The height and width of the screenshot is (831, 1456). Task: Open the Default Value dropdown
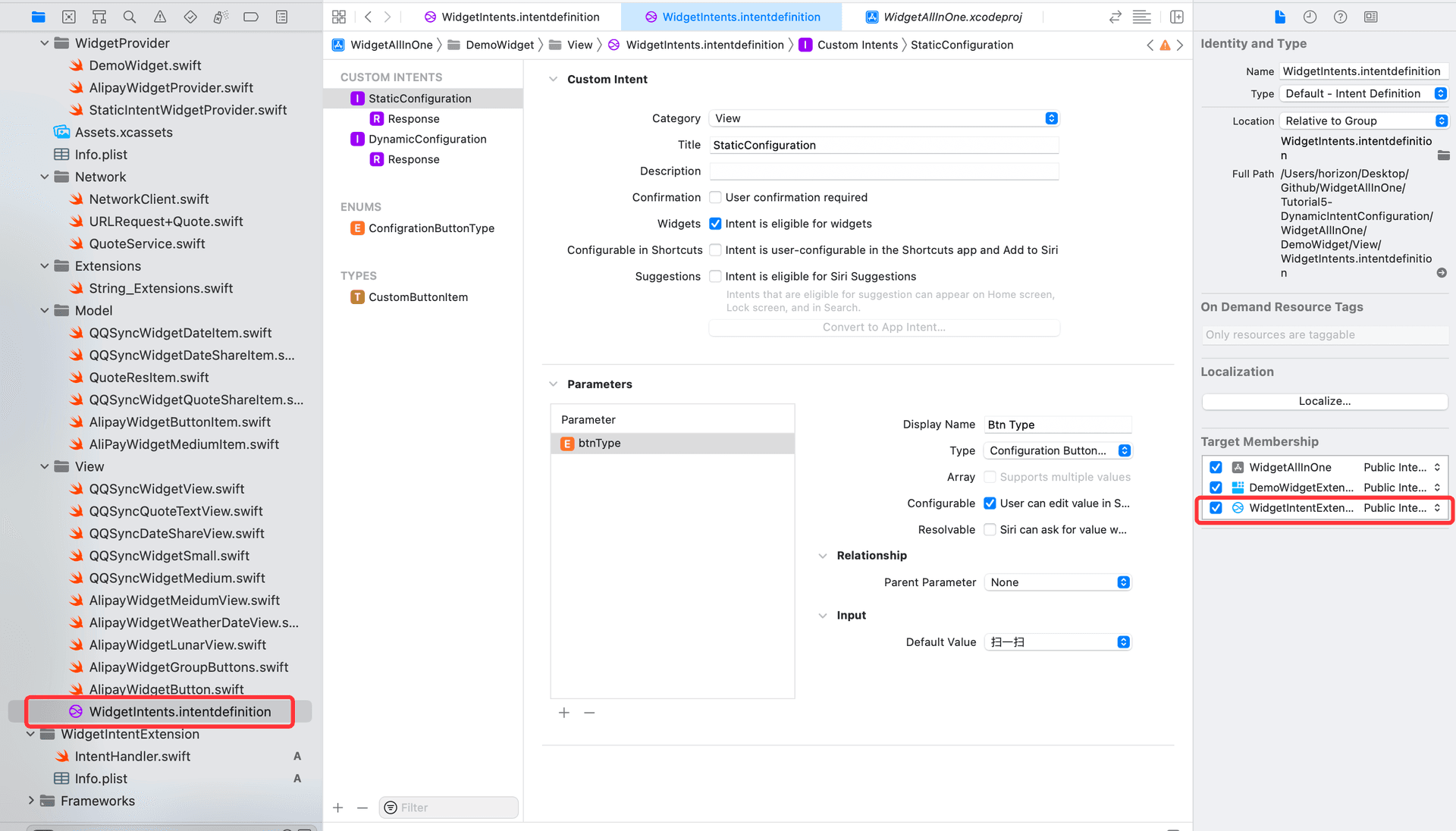(1058, 642)
